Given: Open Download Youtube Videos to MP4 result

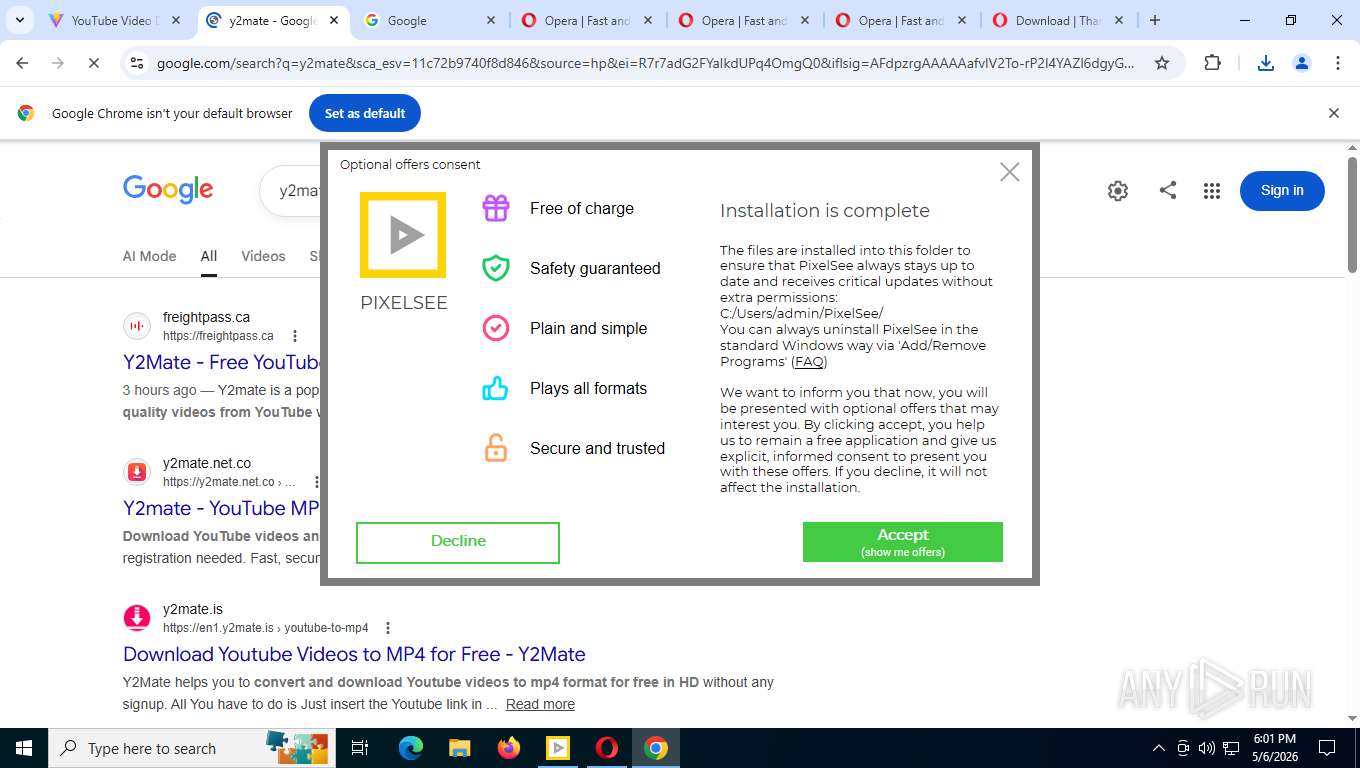Looking at the screenshot, I should click(x=354, y=654).
